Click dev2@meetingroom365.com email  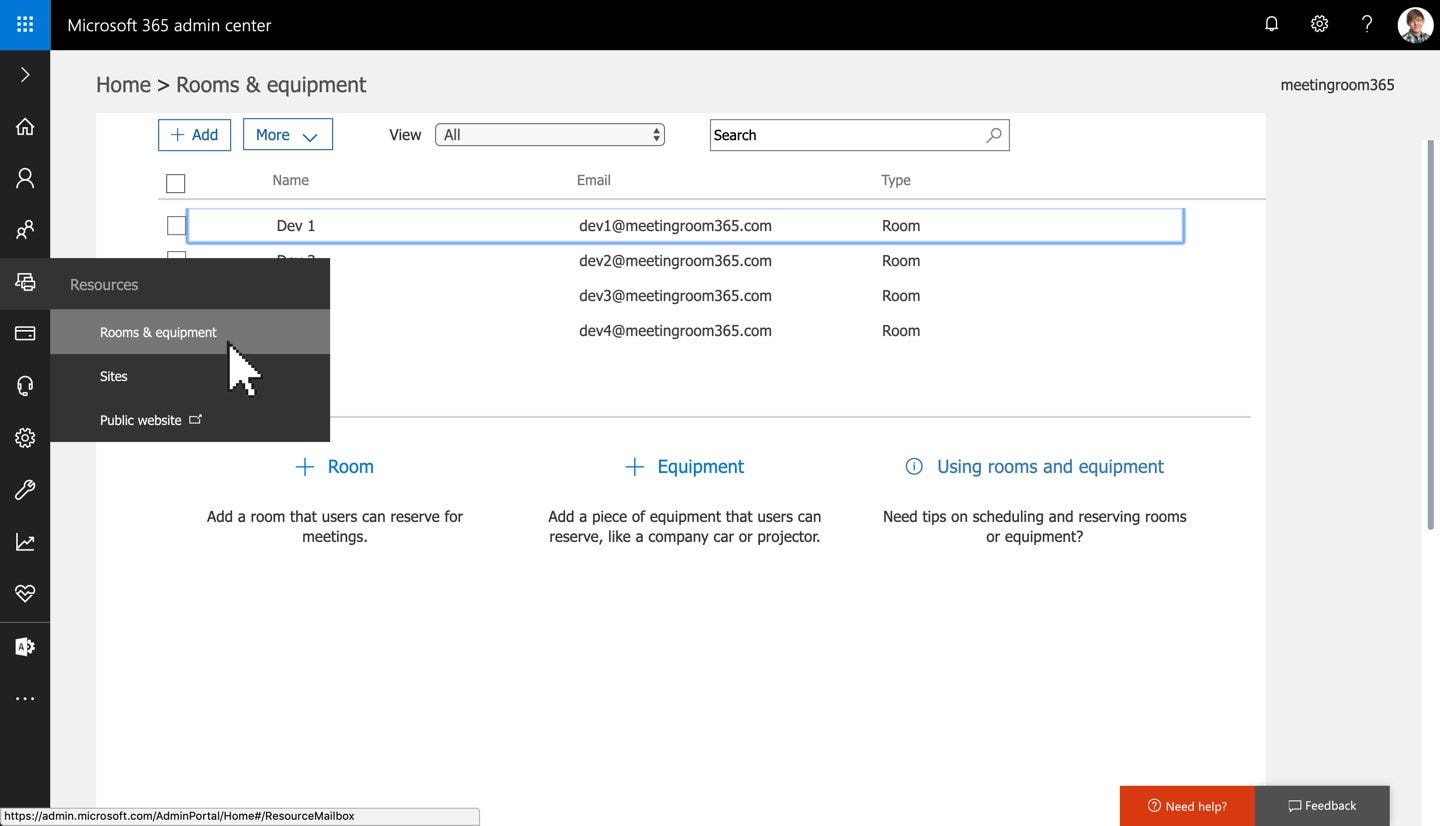(x=675, y=261)
